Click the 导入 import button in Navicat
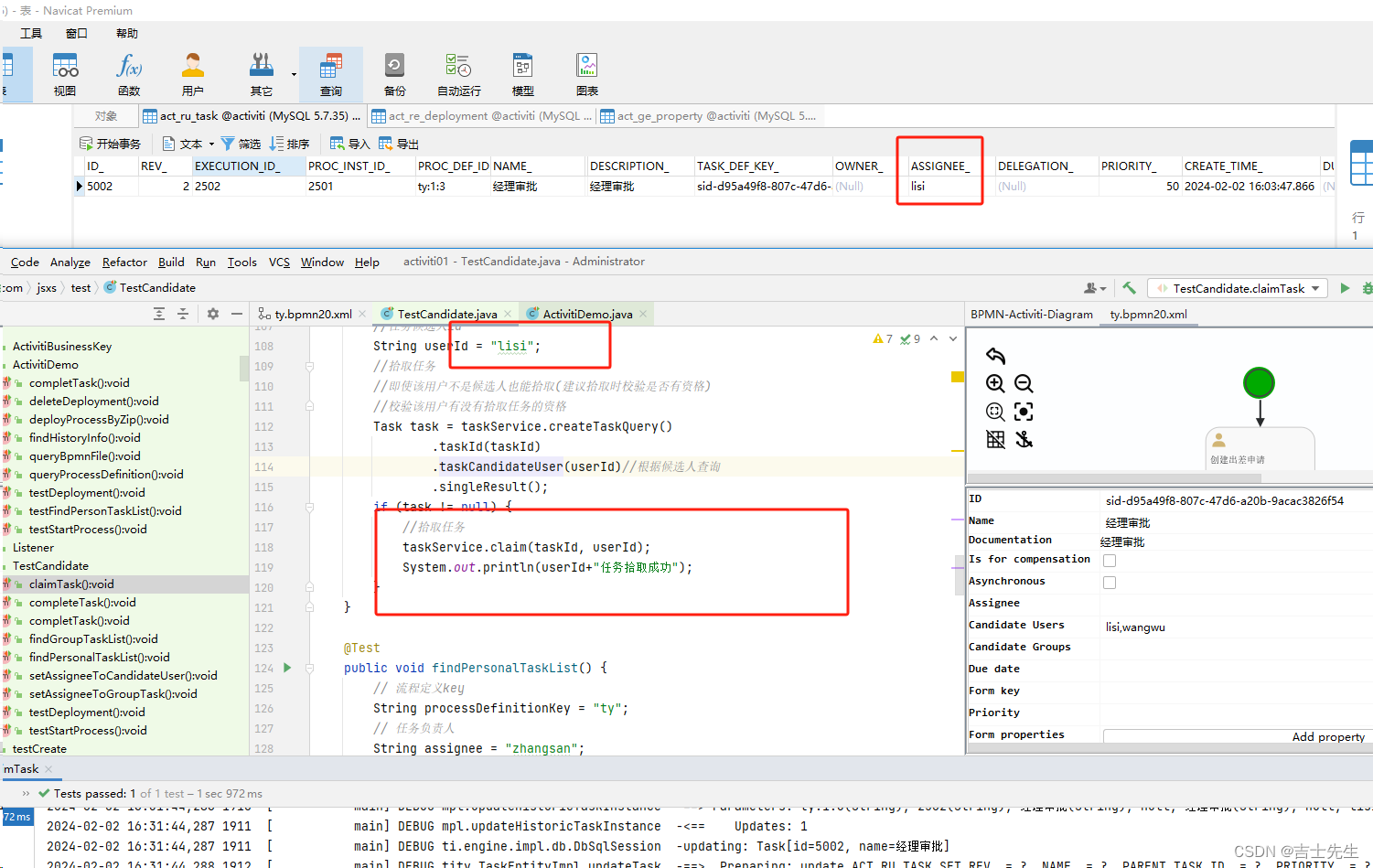Screen dimensions: 1373x868 [349, 144]
